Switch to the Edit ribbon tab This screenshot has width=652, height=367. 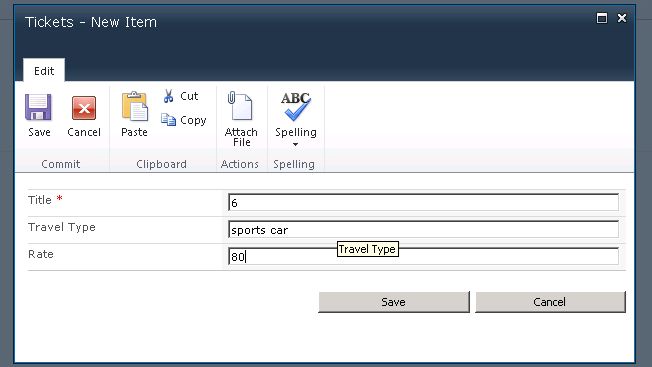tap(44, 70)
